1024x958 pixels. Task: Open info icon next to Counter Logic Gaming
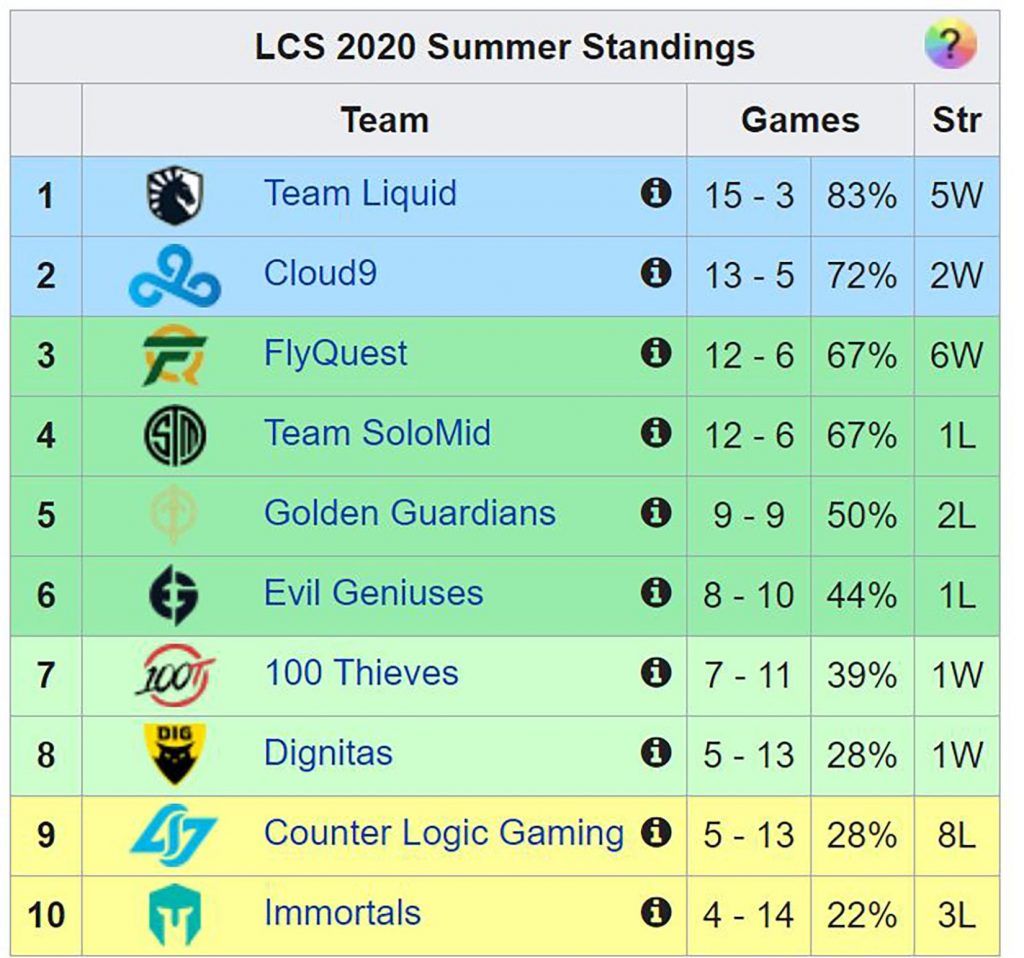click(x=655, y=832)
